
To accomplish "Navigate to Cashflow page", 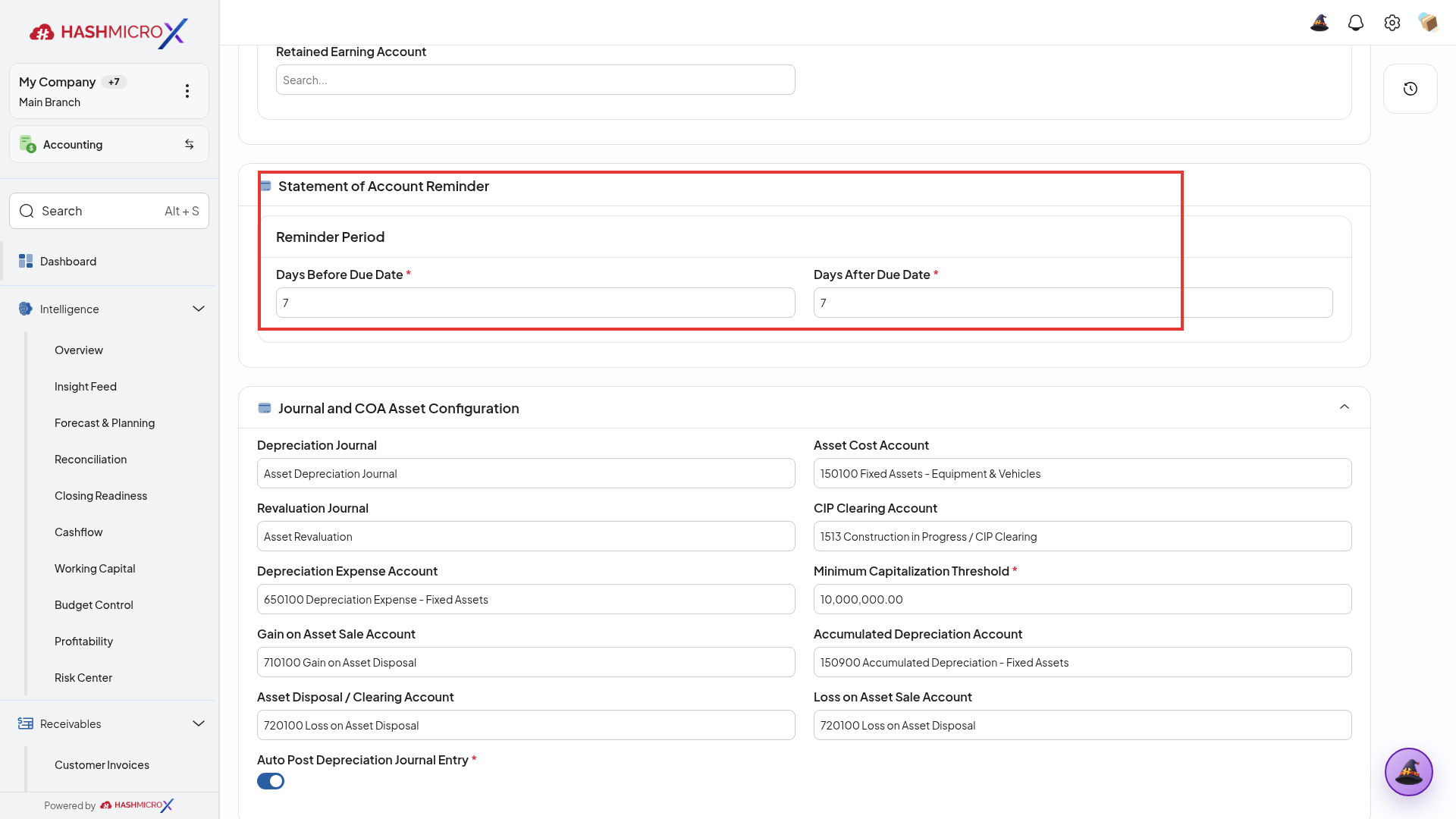I will 79,532.
